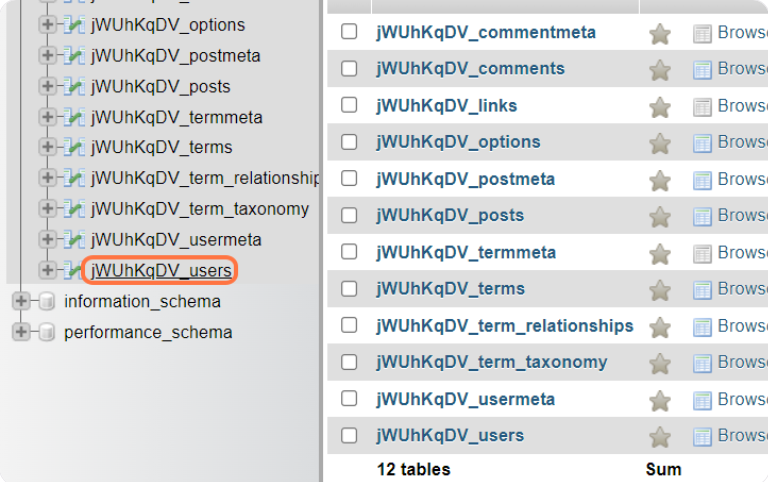Expand jWUhKqDV_postmeta tree node

(x=47, y=56)
